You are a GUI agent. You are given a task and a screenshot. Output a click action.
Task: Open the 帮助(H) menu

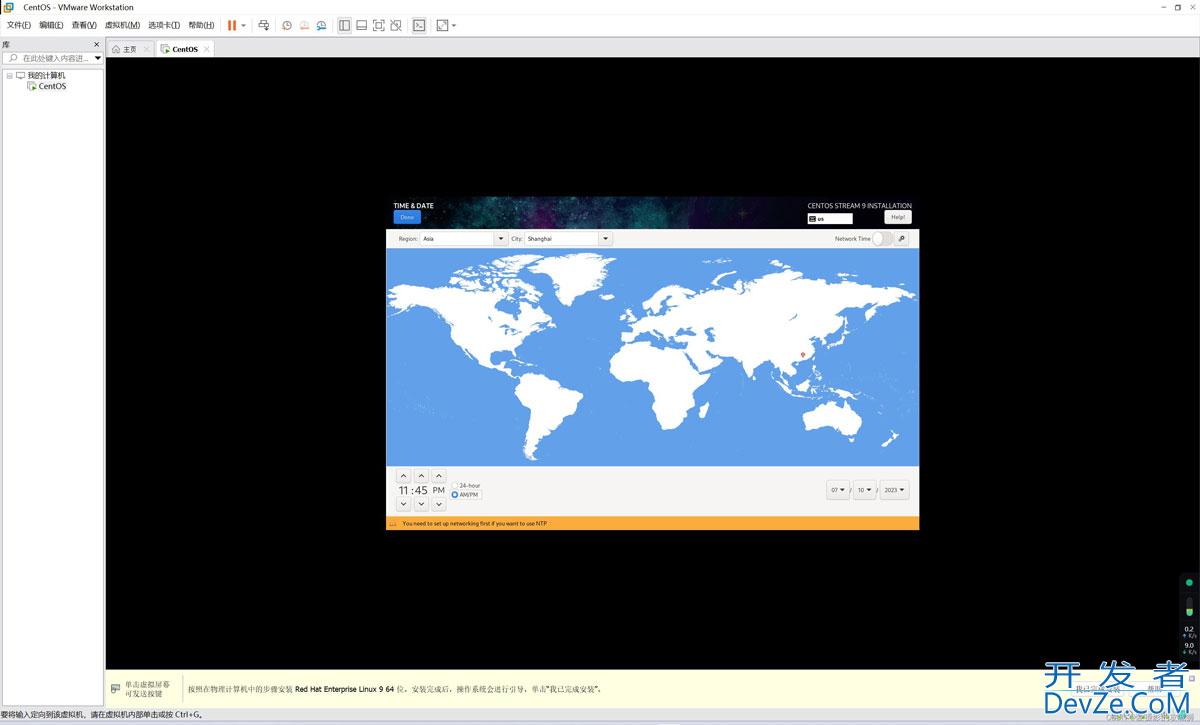point(201,25)
